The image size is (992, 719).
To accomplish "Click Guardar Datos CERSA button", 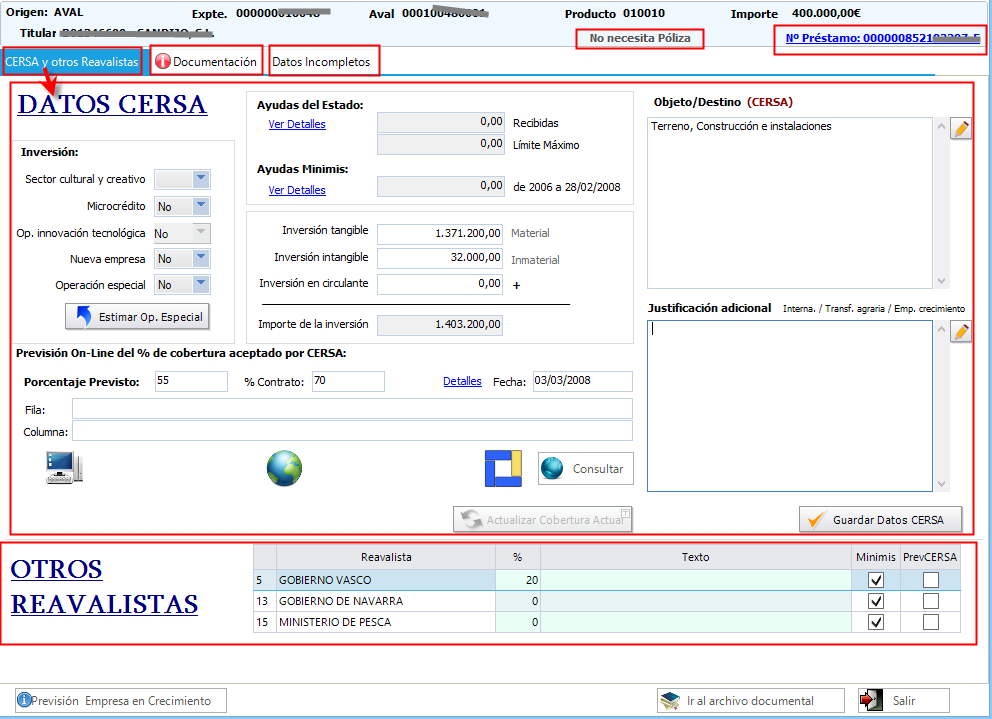I will click(x=880, y=520).
